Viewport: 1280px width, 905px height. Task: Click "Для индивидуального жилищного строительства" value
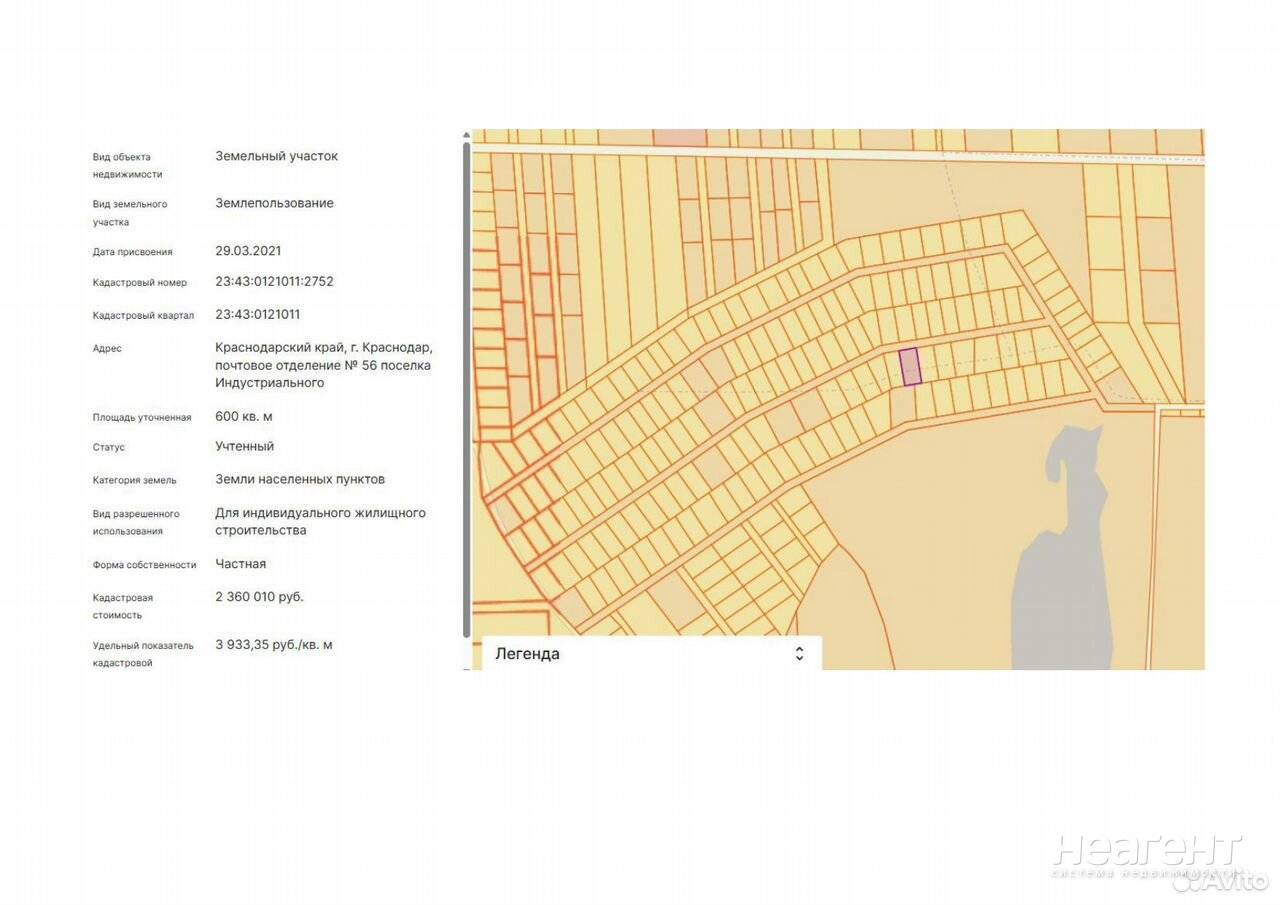tap(321, 521)
